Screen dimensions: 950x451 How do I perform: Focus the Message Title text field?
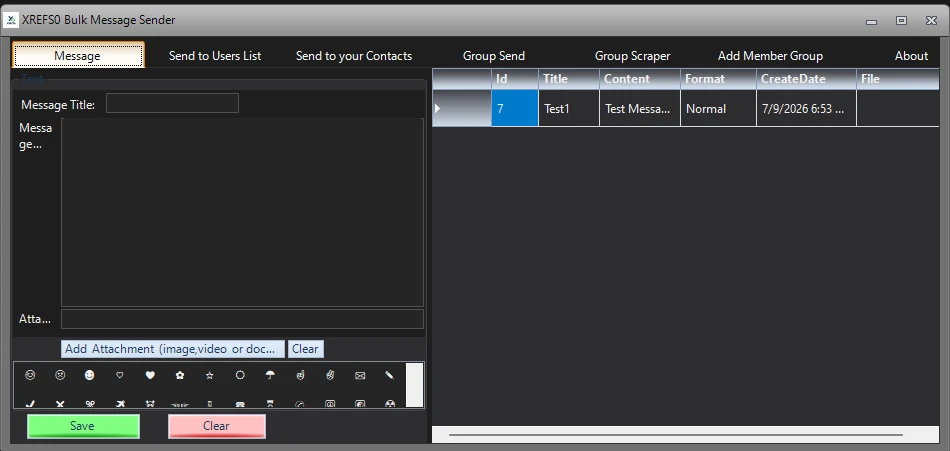tap(172, 103)
